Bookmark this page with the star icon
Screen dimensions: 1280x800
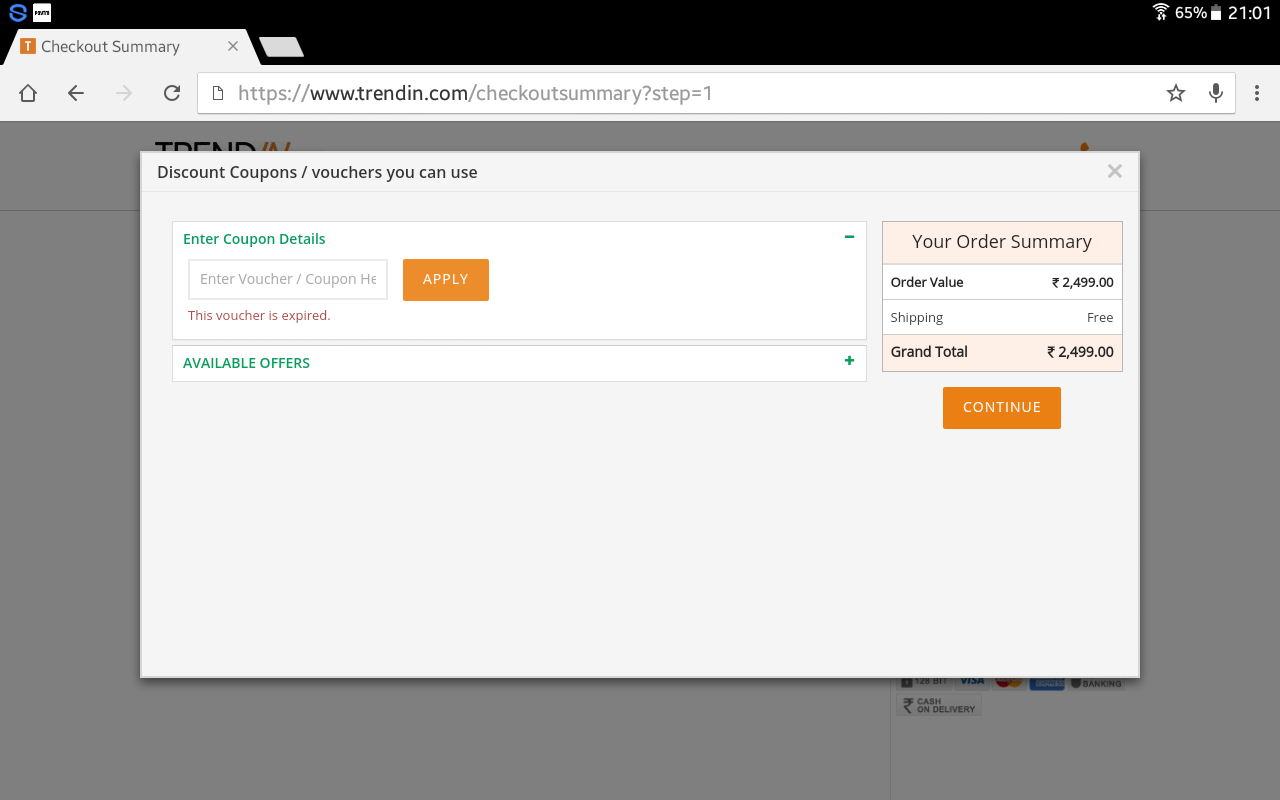click(1176, 93)
